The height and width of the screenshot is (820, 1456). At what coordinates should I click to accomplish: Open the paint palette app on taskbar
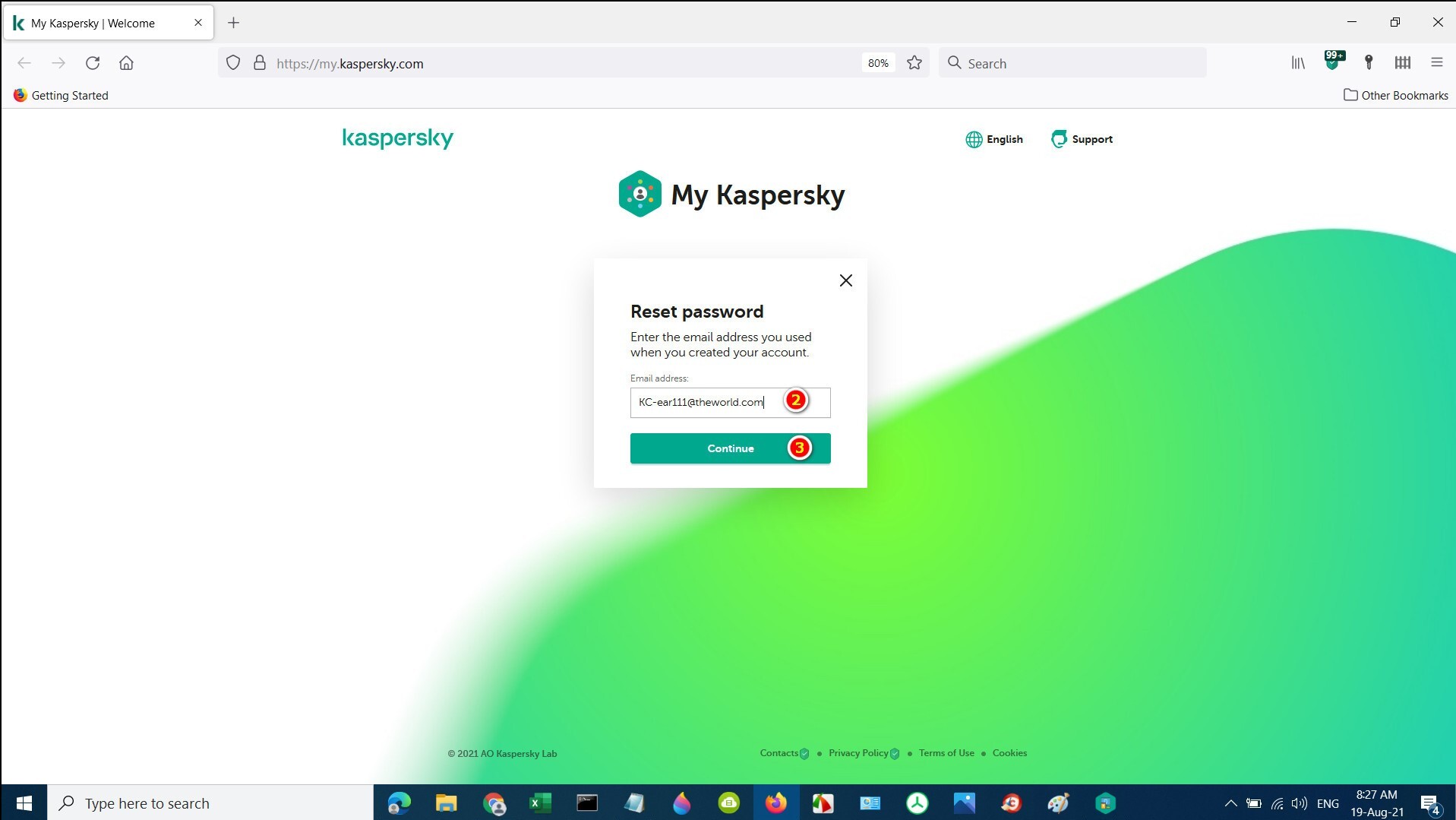(1058, 803)
